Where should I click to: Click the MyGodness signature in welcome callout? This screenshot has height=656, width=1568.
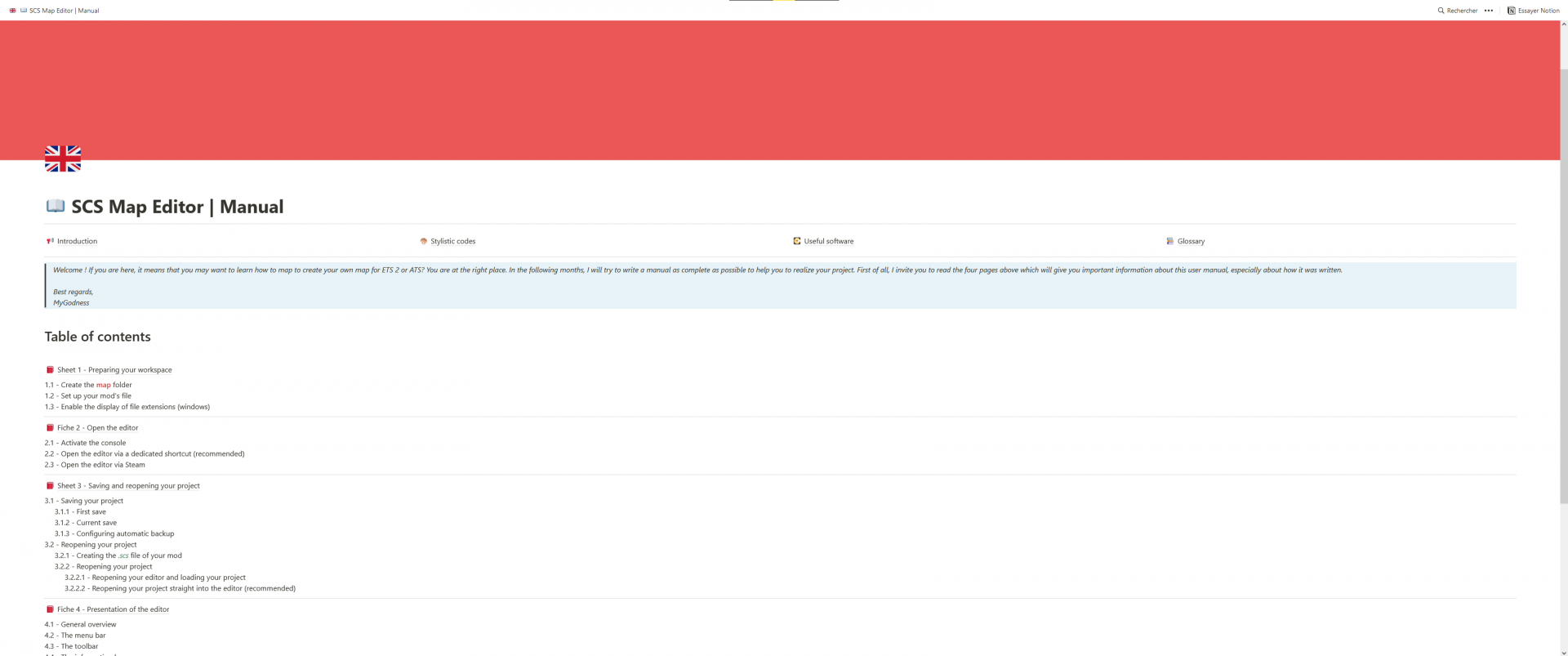click(x=71, y=303)
